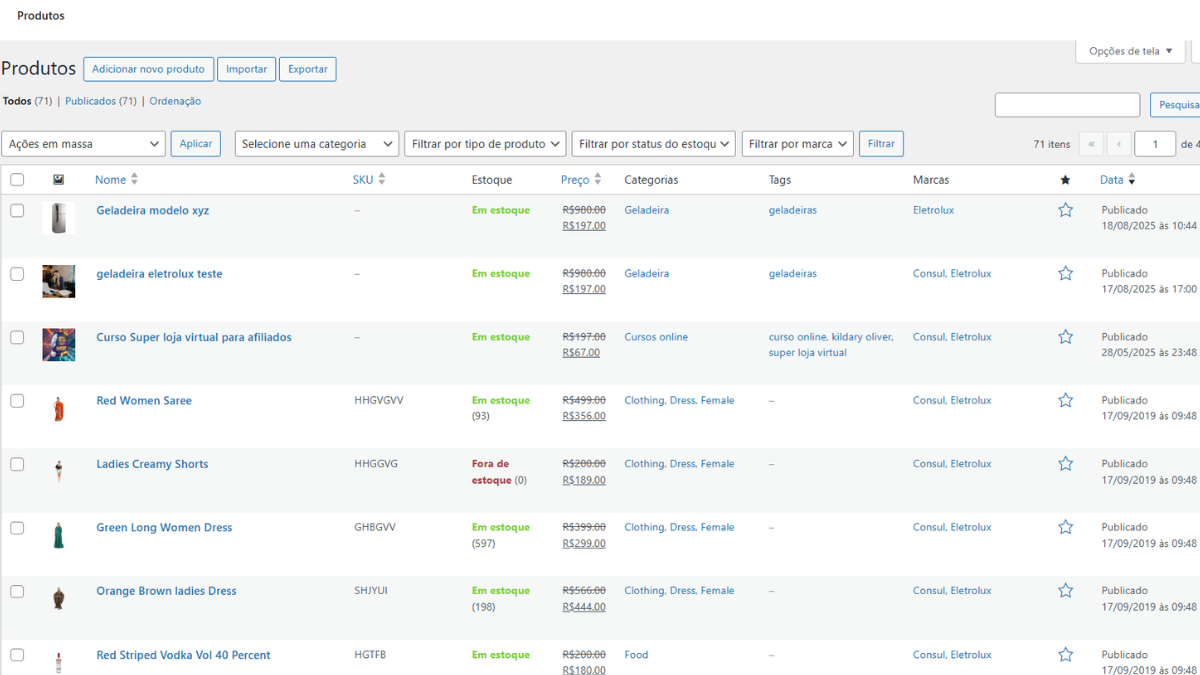1200x675 pixels.
Task: Click the geladeira eletrolux teste thumbnail
Action: (58, 281)
